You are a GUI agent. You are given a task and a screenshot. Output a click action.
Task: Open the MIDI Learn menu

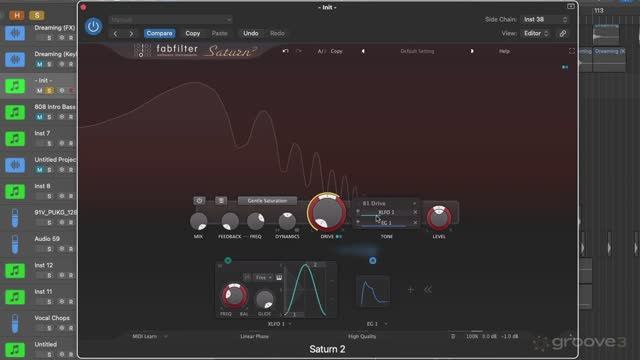149,337
